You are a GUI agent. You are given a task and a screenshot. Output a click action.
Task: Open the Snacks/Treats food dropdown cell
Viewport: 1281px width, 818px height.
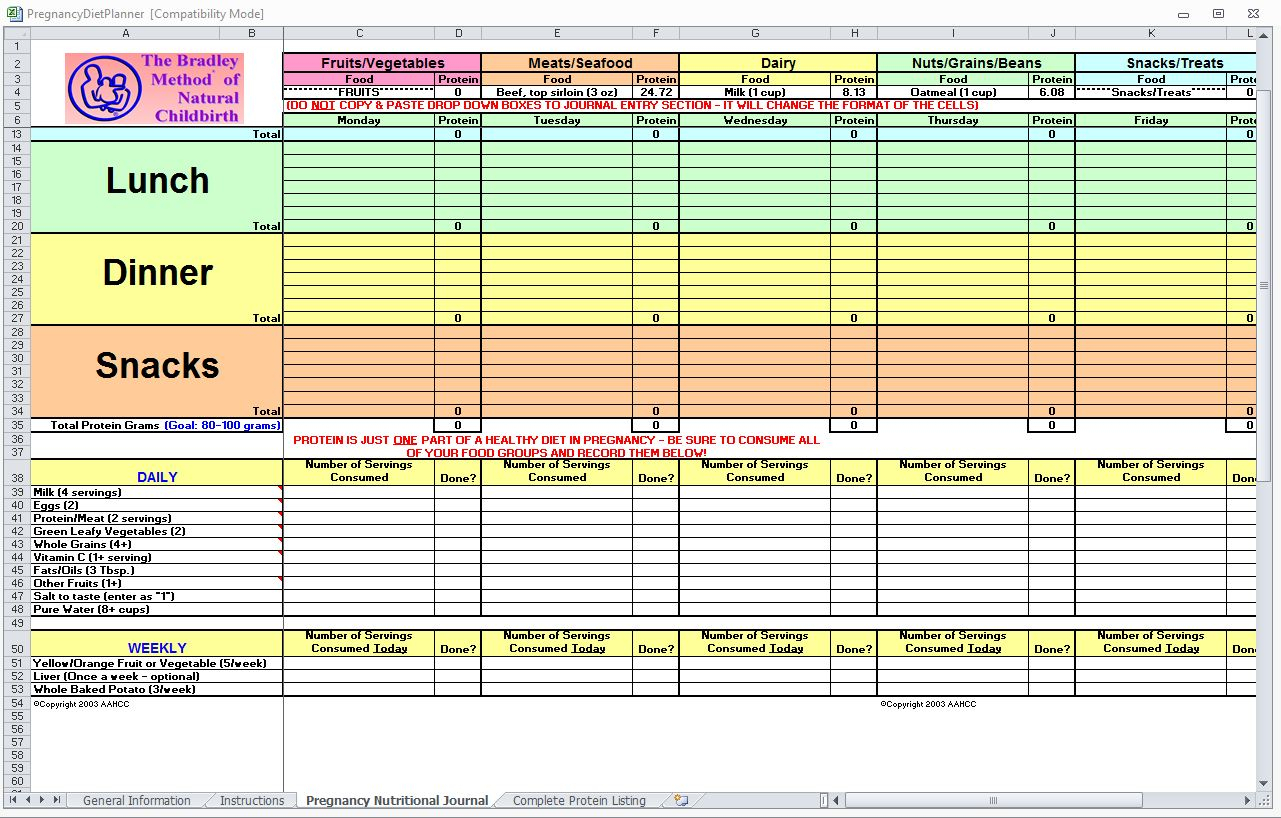click(1151, 92)
